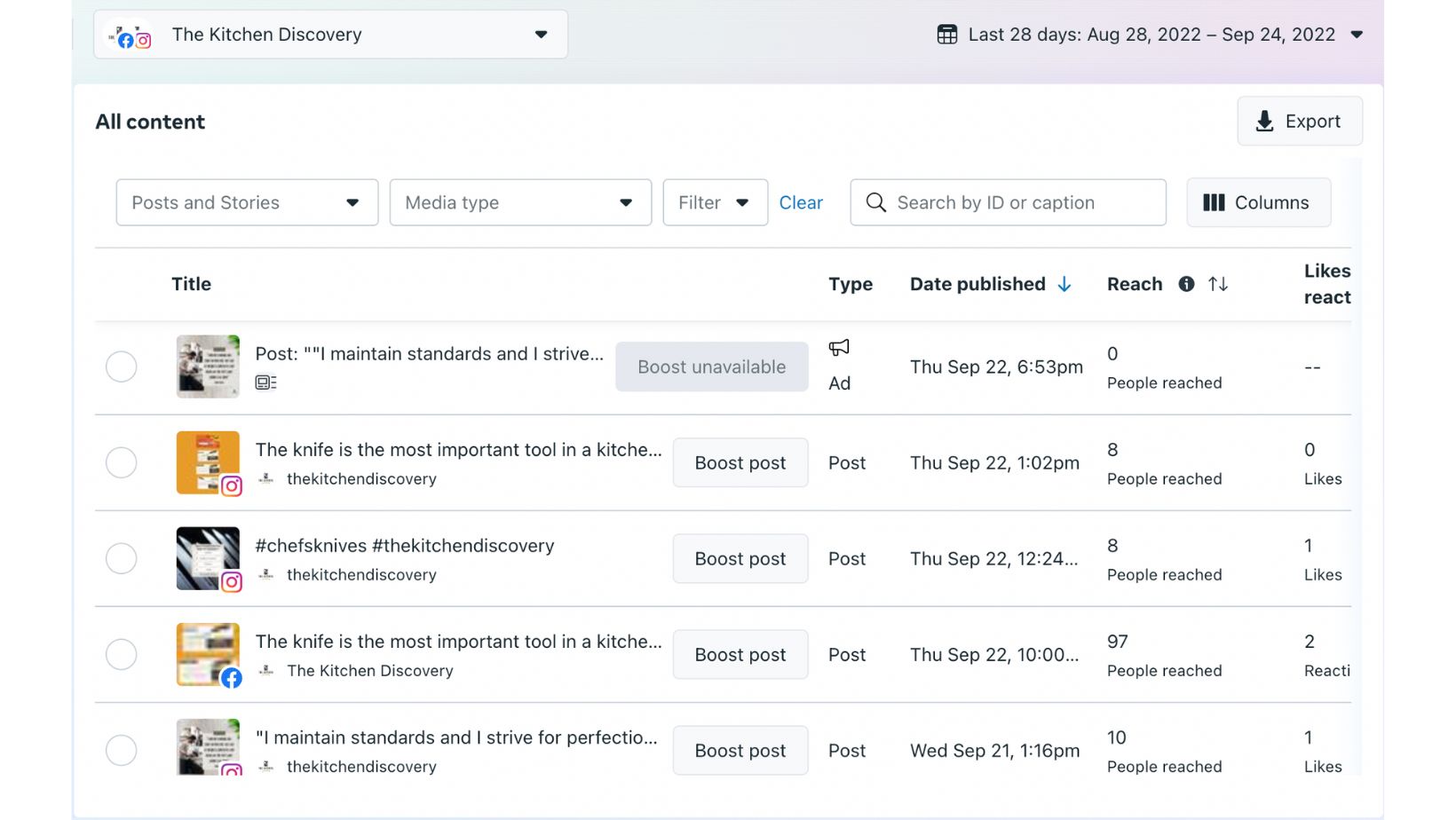The height and width of the screenshot is (820, 1456).
Task: Click the Clear filters link
Action: tap(801, 202)
